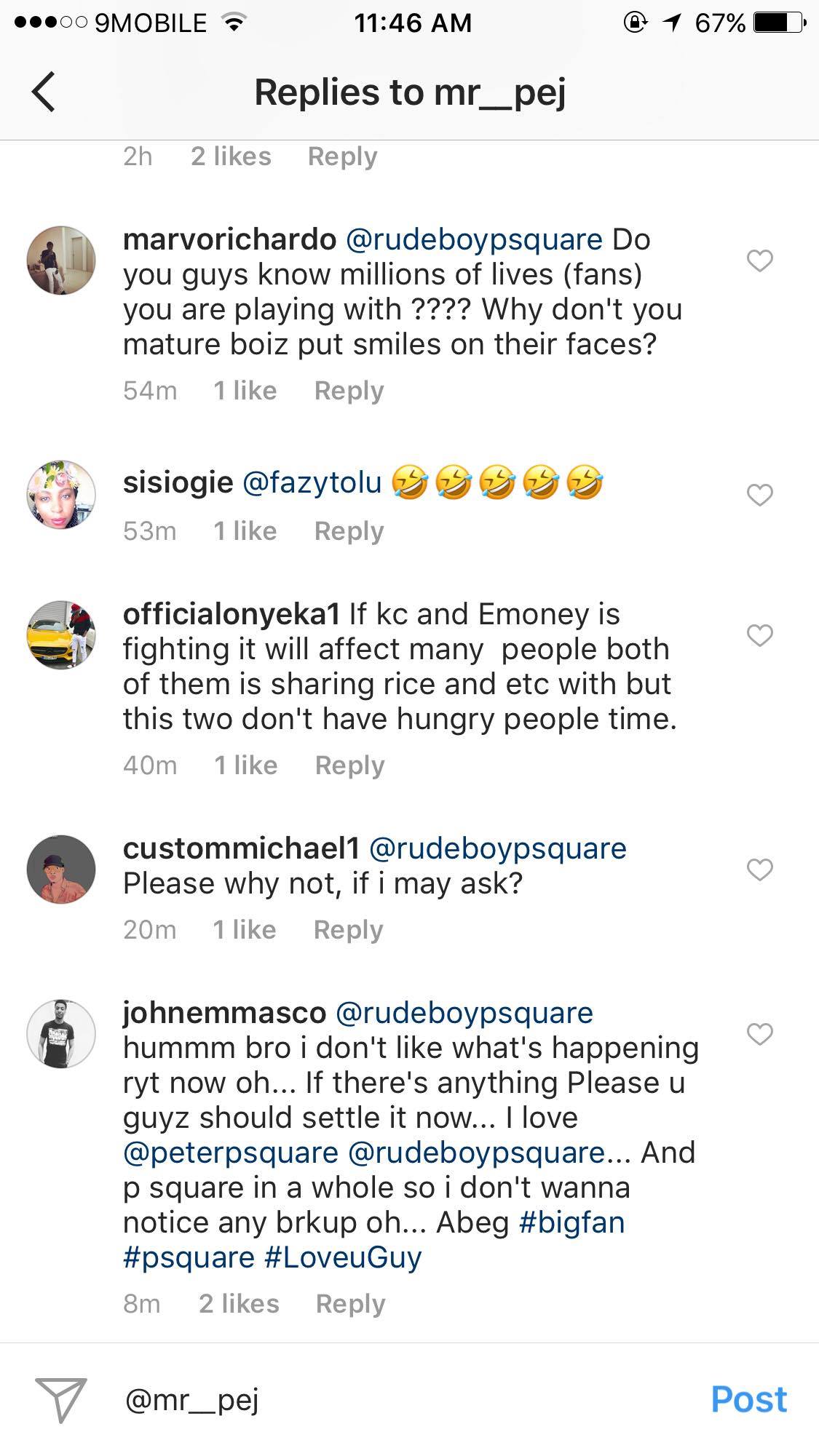
Task: Like officialonyeka1's comment with the heart
Action: 759,635
